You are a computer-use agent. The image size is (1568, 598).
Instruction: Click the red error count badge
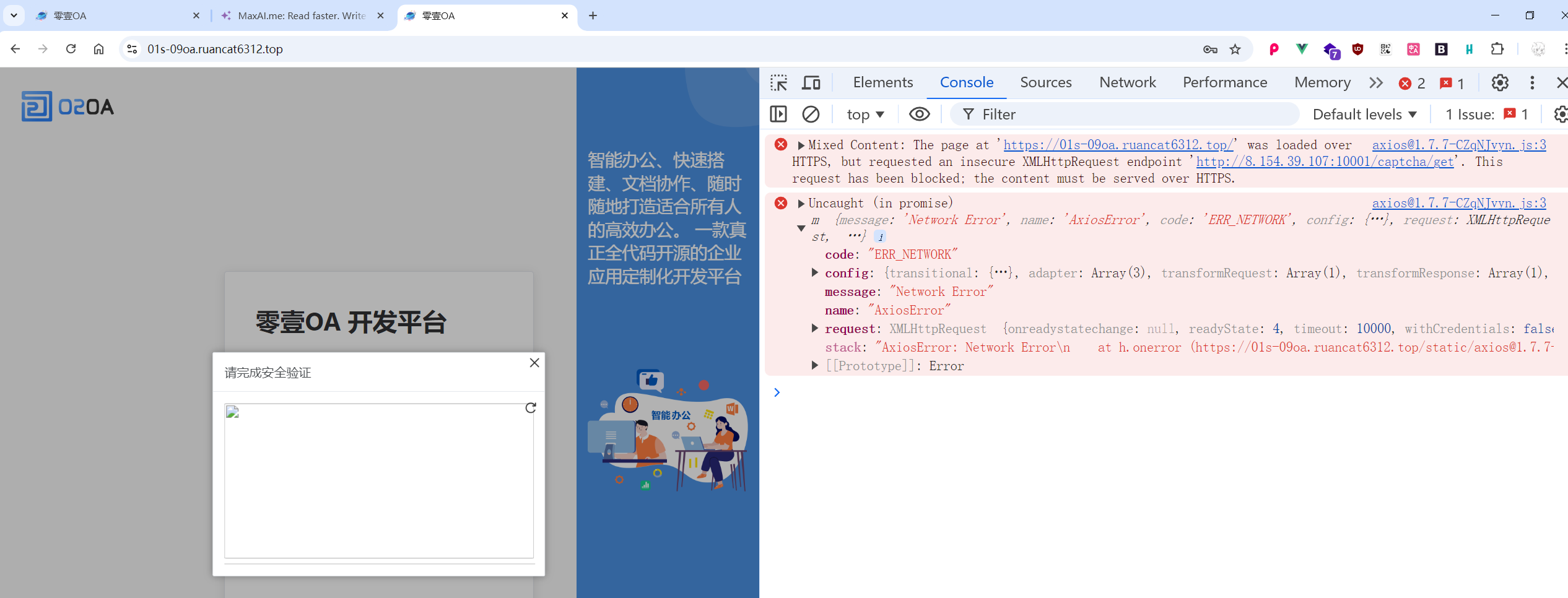pyautogui.click(x=1412, y=84)
